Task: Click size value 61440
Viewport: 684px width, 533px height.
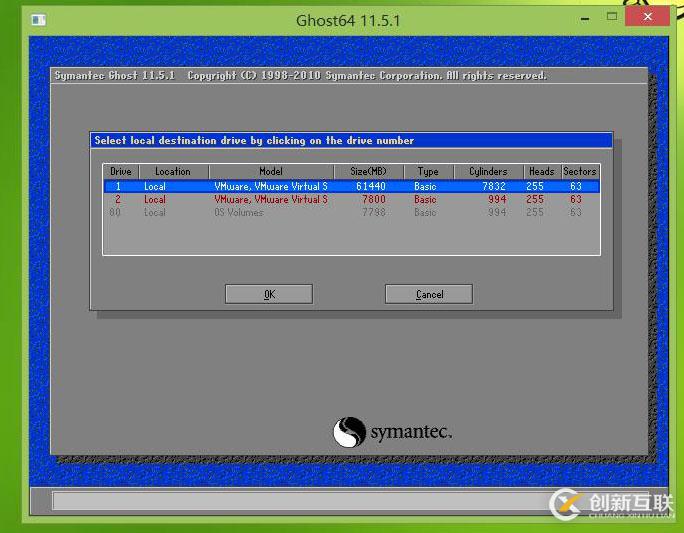Action: pos(371,186)
